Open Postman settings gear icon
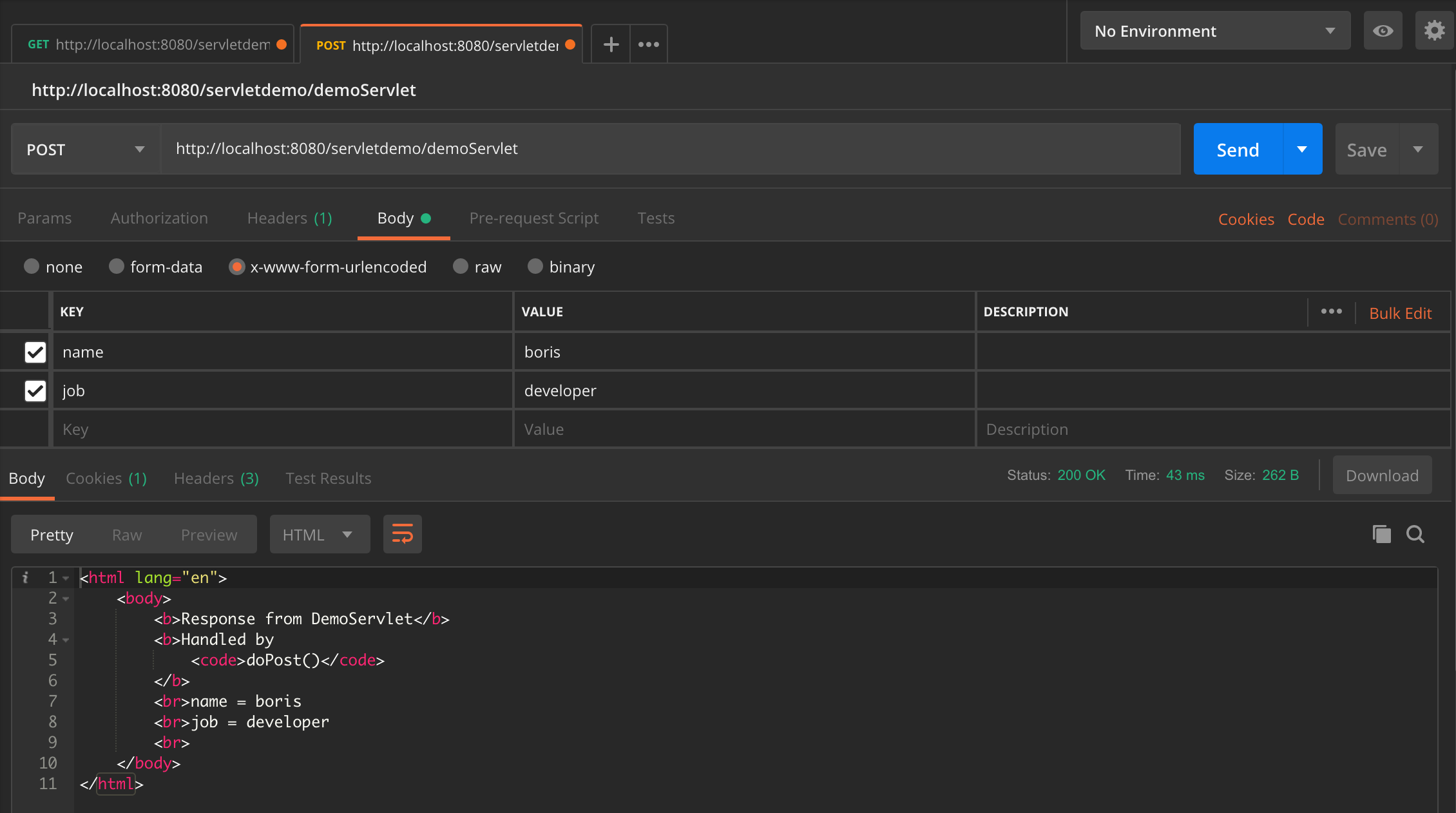The width and height of the screenshot is (1456, 813). click(1434, 30)
